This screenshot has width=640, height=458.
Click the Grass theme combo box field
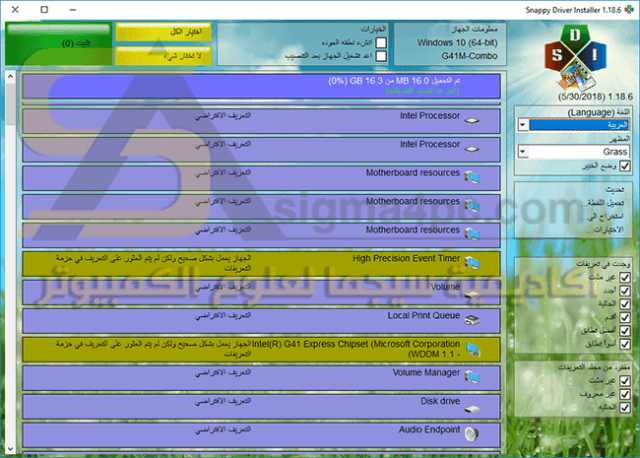573,152
